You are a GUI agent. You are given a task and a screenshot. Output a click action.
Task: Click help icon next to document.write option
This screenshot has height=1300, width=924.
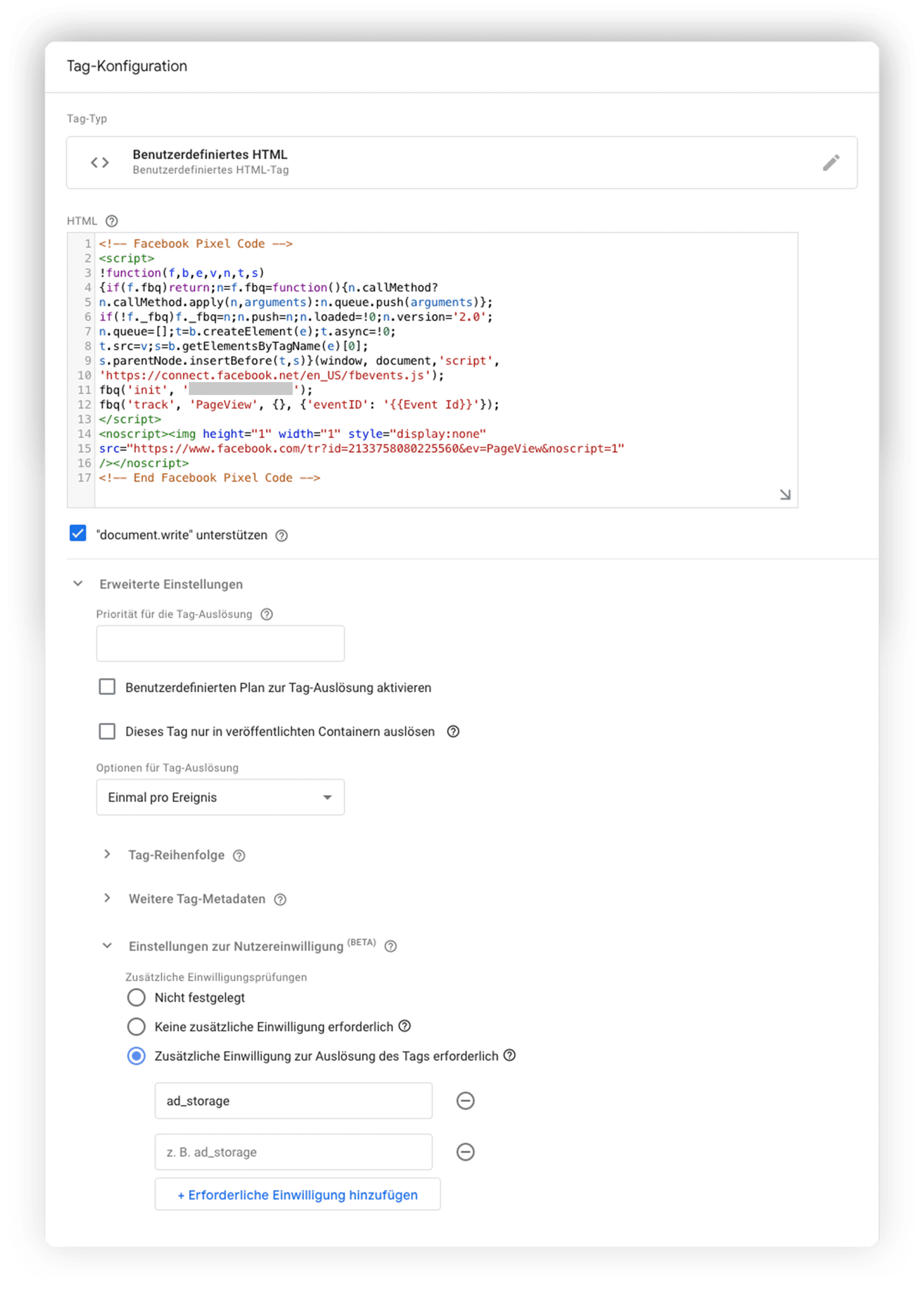tap(282, 535)
